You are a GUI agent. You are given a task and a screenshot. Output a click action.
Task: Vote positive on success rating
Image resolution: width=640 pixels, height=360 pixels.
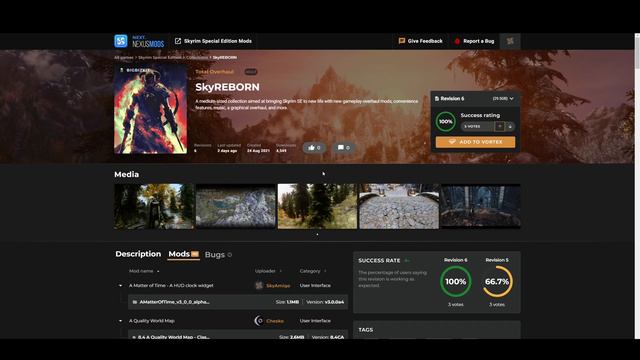(x=500, y=127)
